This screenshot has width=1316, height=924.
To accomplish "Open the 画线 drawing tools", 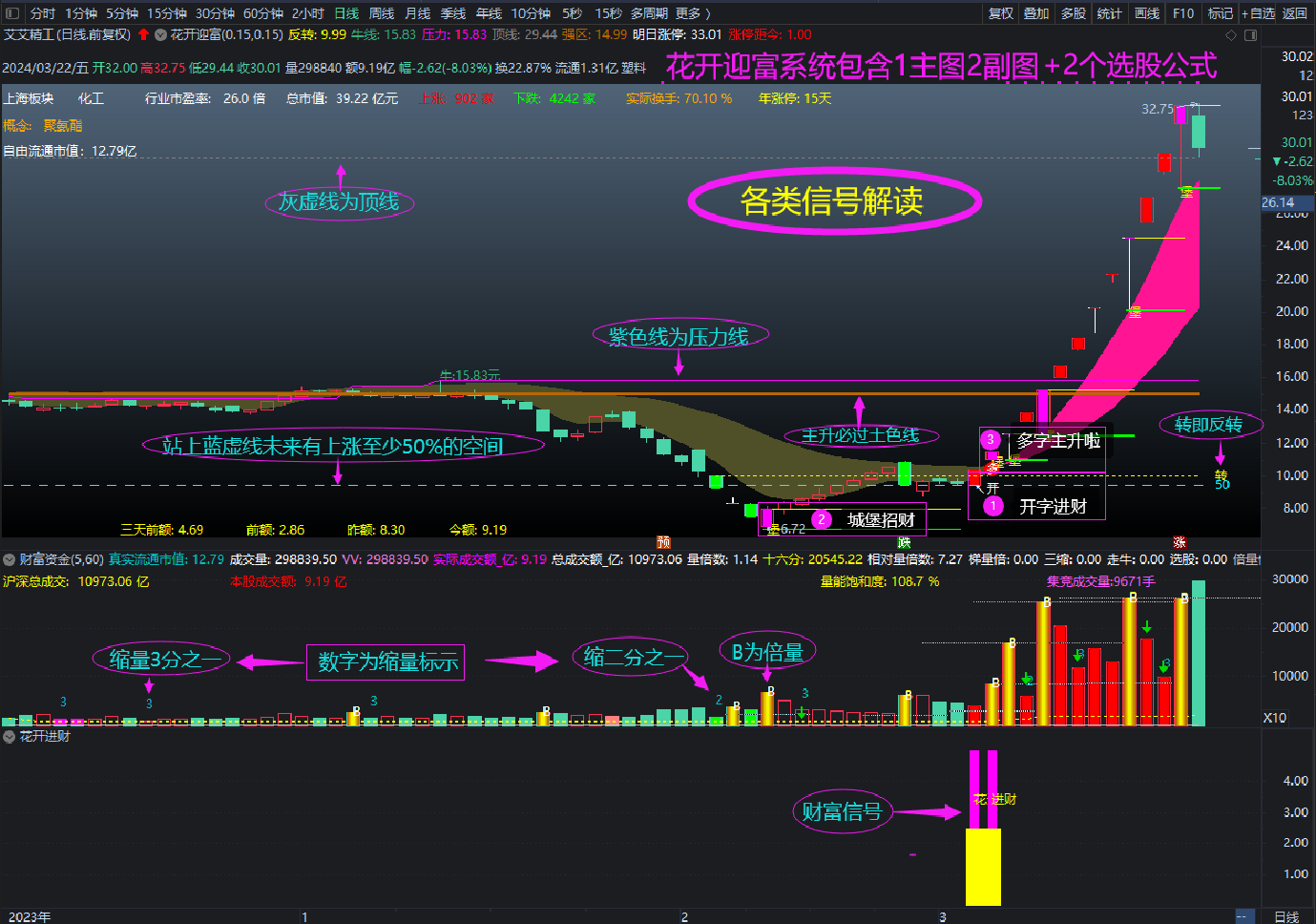I will point(1147,13).
